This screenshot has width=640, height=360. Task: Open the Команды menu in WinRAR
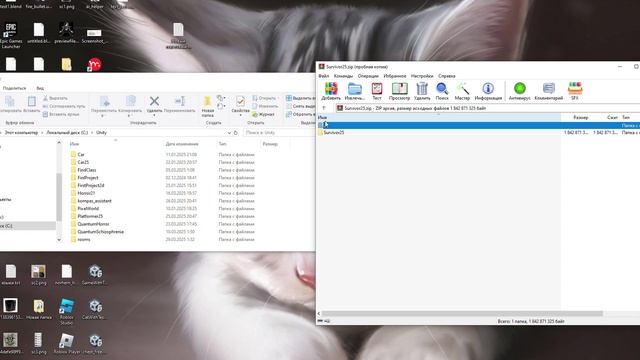click(x=343, y=76)
